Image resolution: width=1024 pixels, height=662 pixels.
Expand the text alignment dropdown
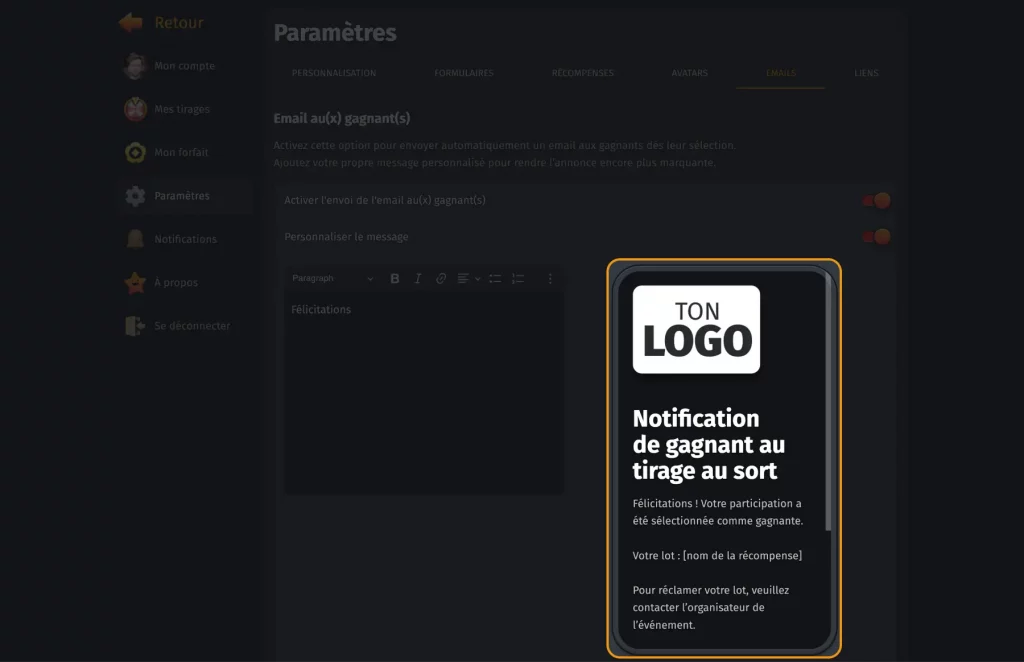(468, 279)
